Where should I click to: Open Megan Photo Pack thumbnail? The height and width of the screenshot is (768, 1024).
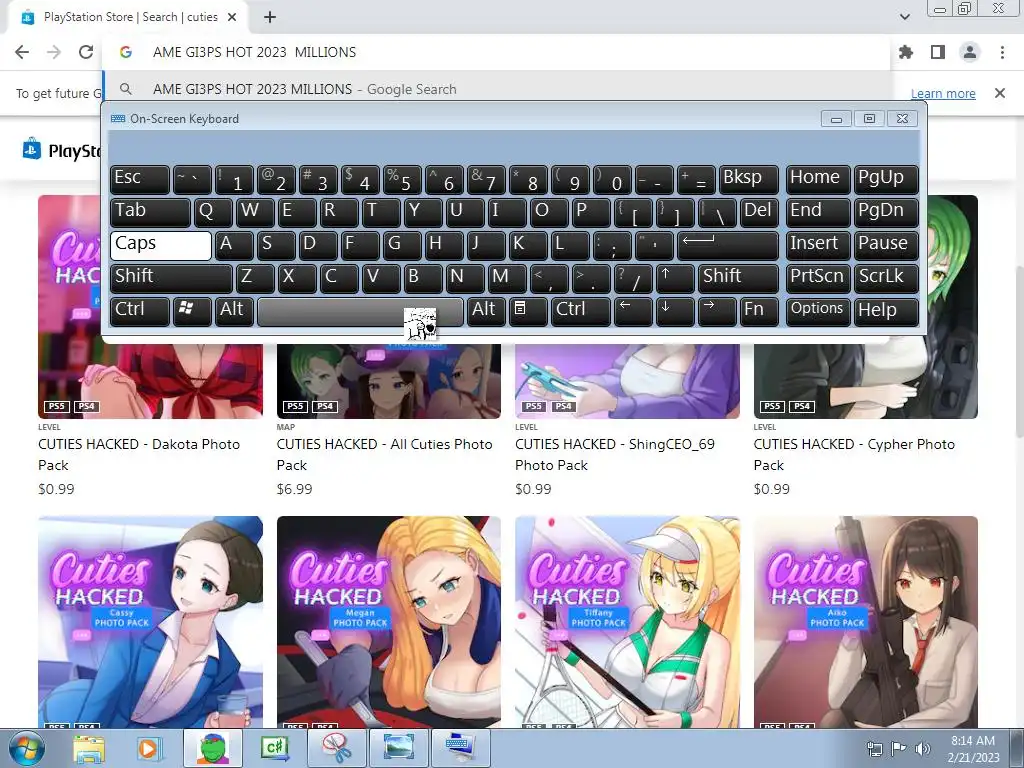pos(389,622)
